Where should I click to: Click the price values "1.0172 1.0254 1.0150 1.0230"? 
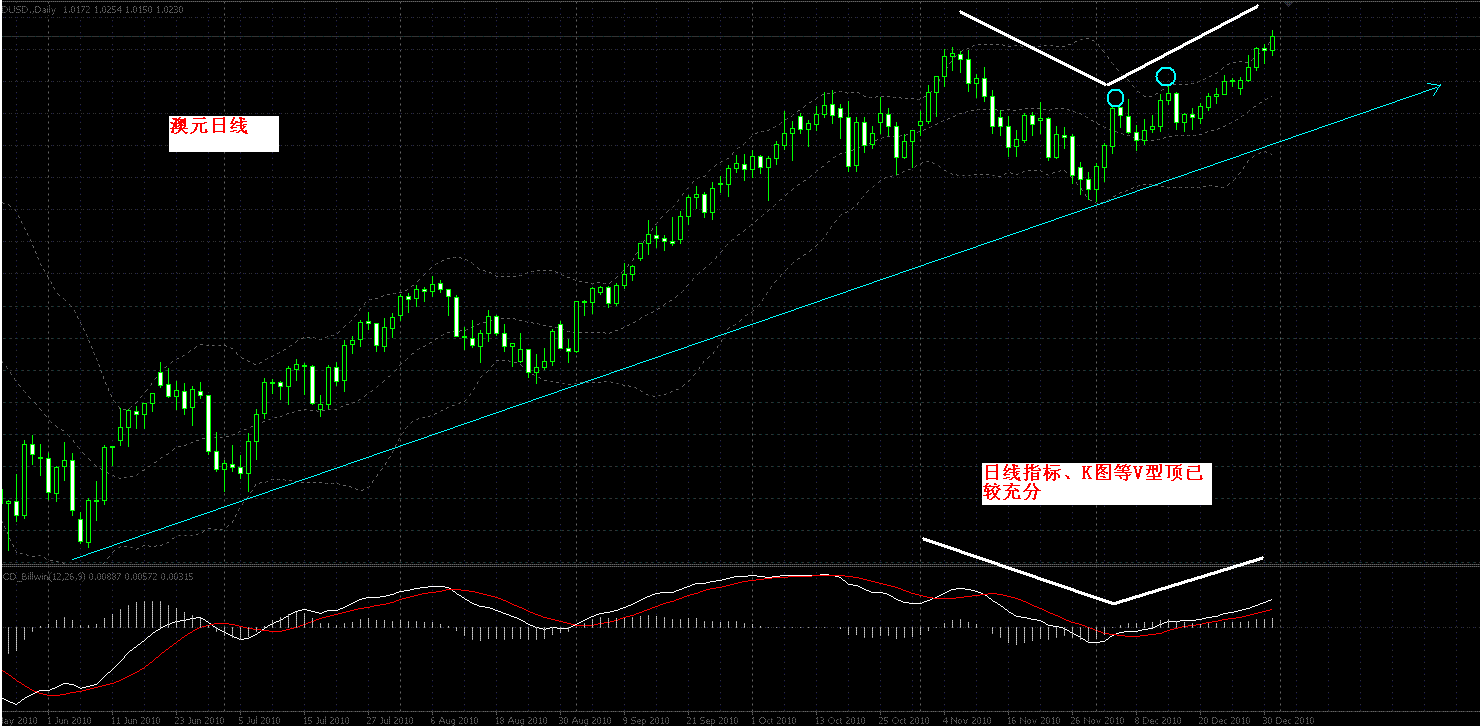(123, 8)
